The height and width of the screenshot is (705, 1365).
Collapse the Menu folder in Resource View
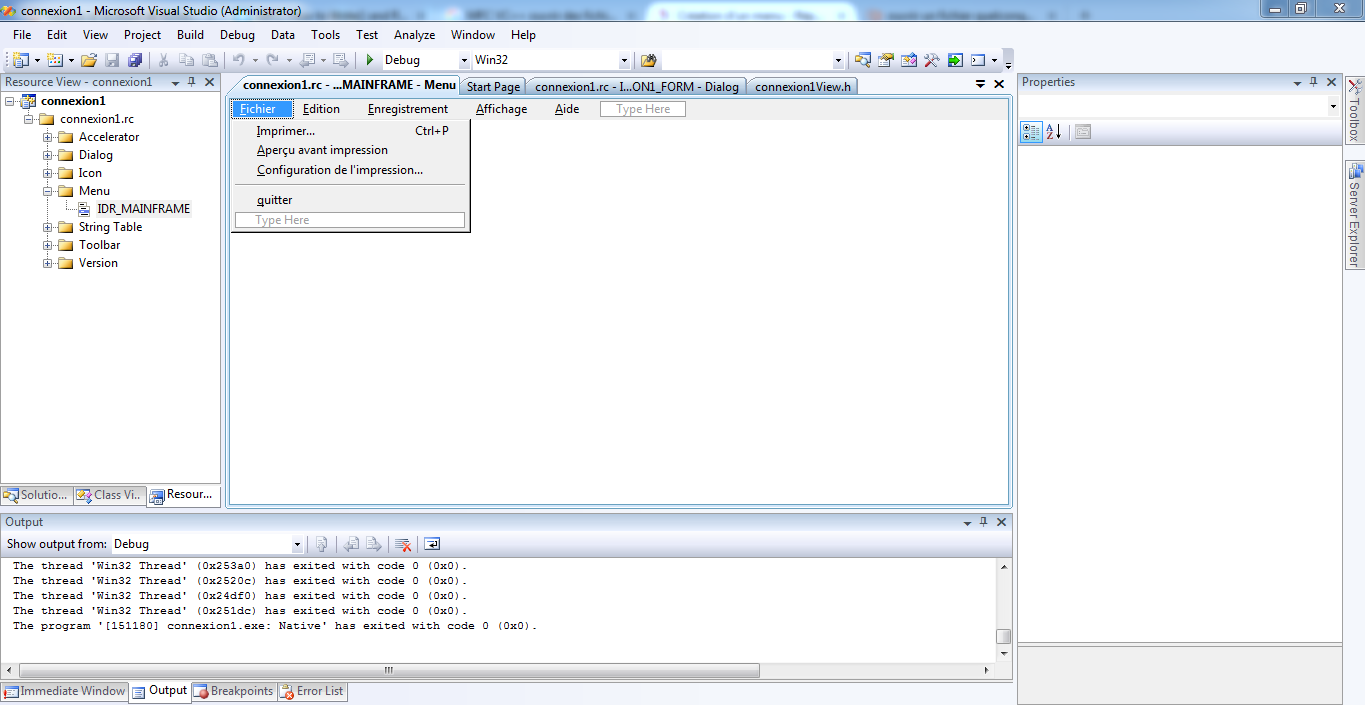(48, 191)
